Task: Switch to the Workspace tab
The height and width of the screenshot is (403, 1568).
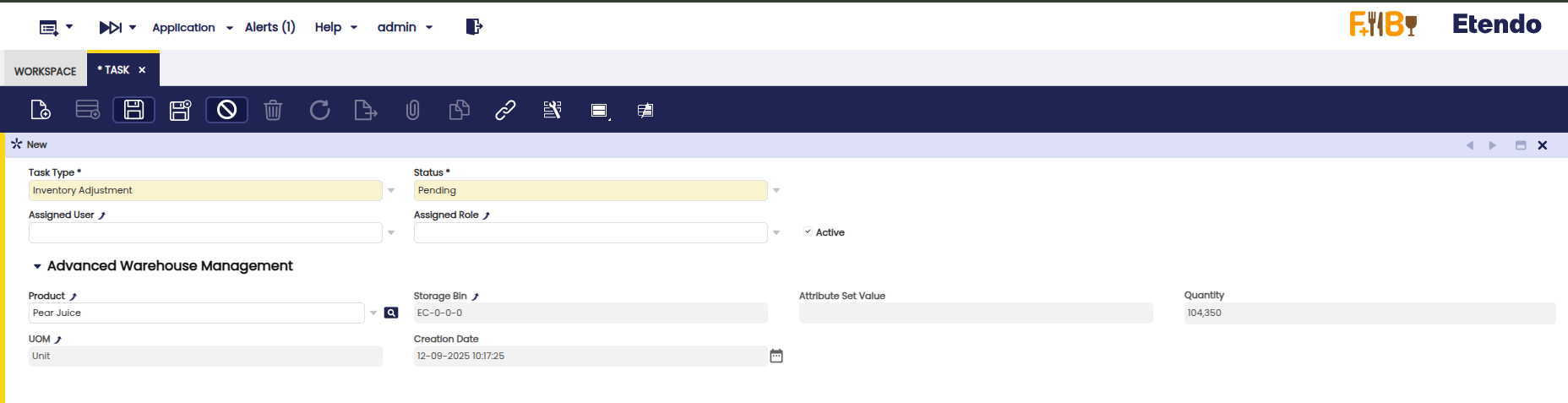Action: [x=46, y=71]
